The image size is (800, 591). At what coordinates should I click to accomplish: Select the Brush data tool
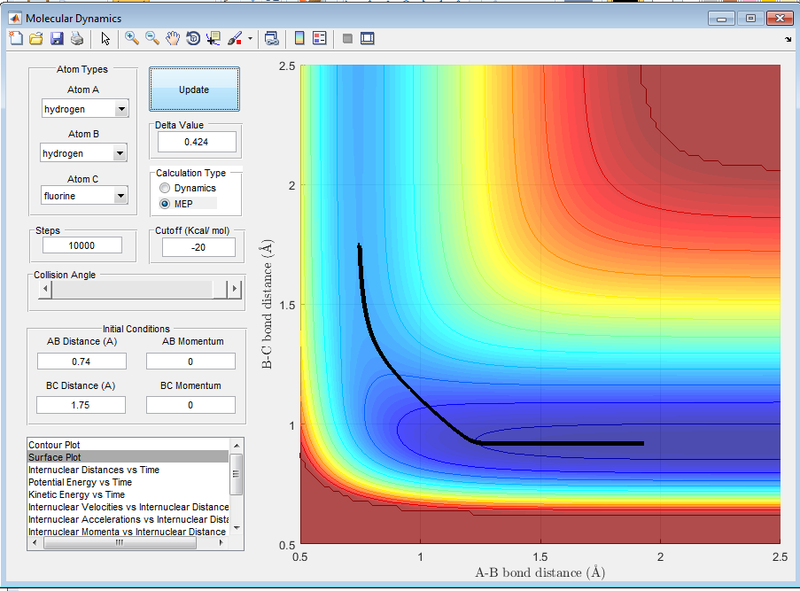point(235,38)
